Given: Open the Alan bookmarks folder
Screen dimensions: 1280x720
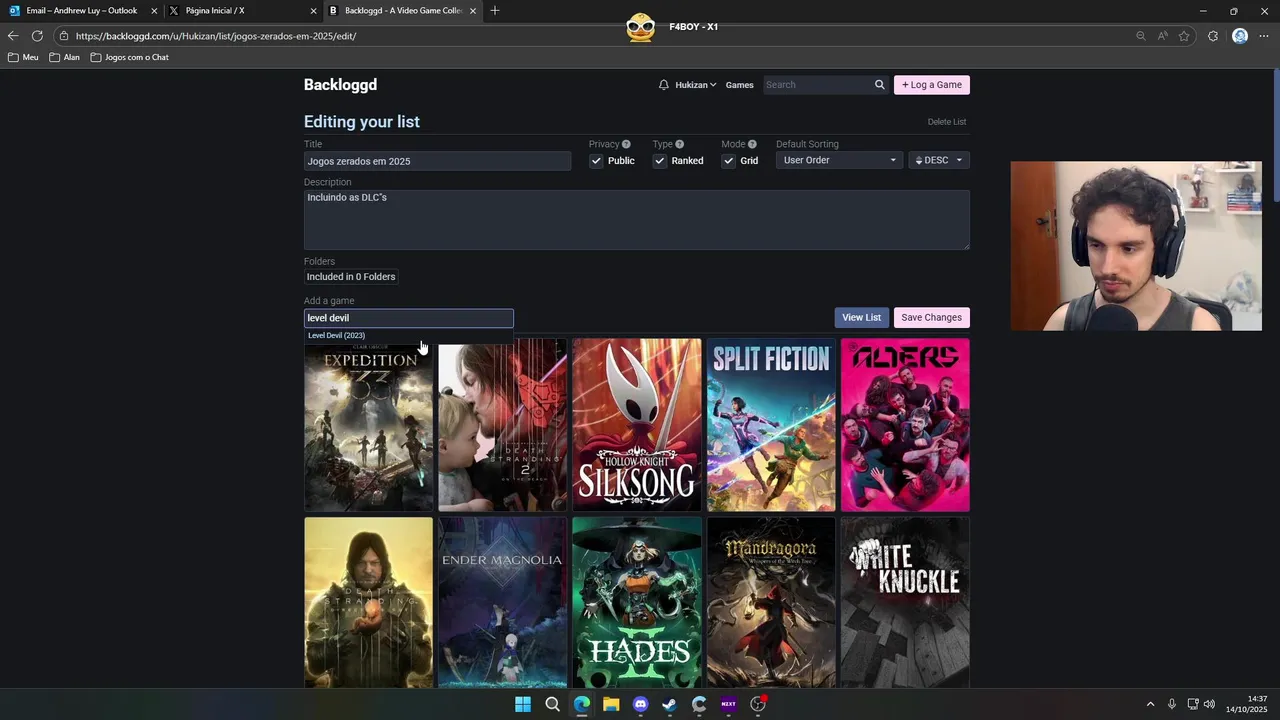Looking at the screenshot, I should [x=64, y=57].
